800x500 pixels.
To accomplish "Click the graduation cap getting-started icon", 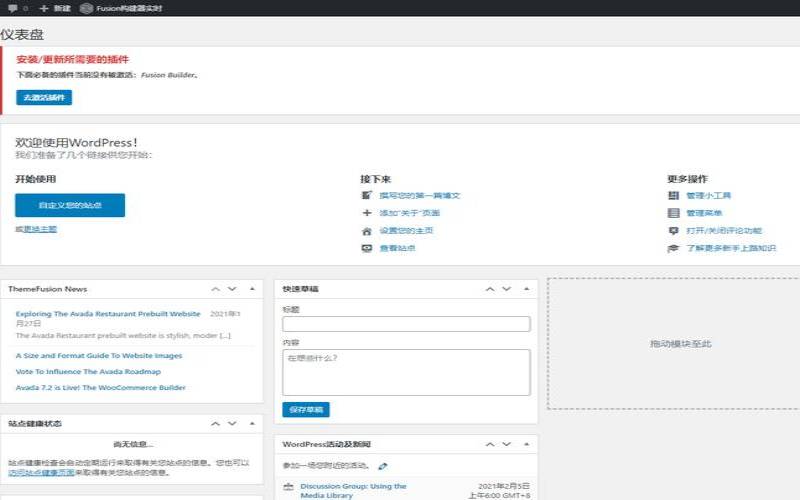I will click(x=673, y=248).
